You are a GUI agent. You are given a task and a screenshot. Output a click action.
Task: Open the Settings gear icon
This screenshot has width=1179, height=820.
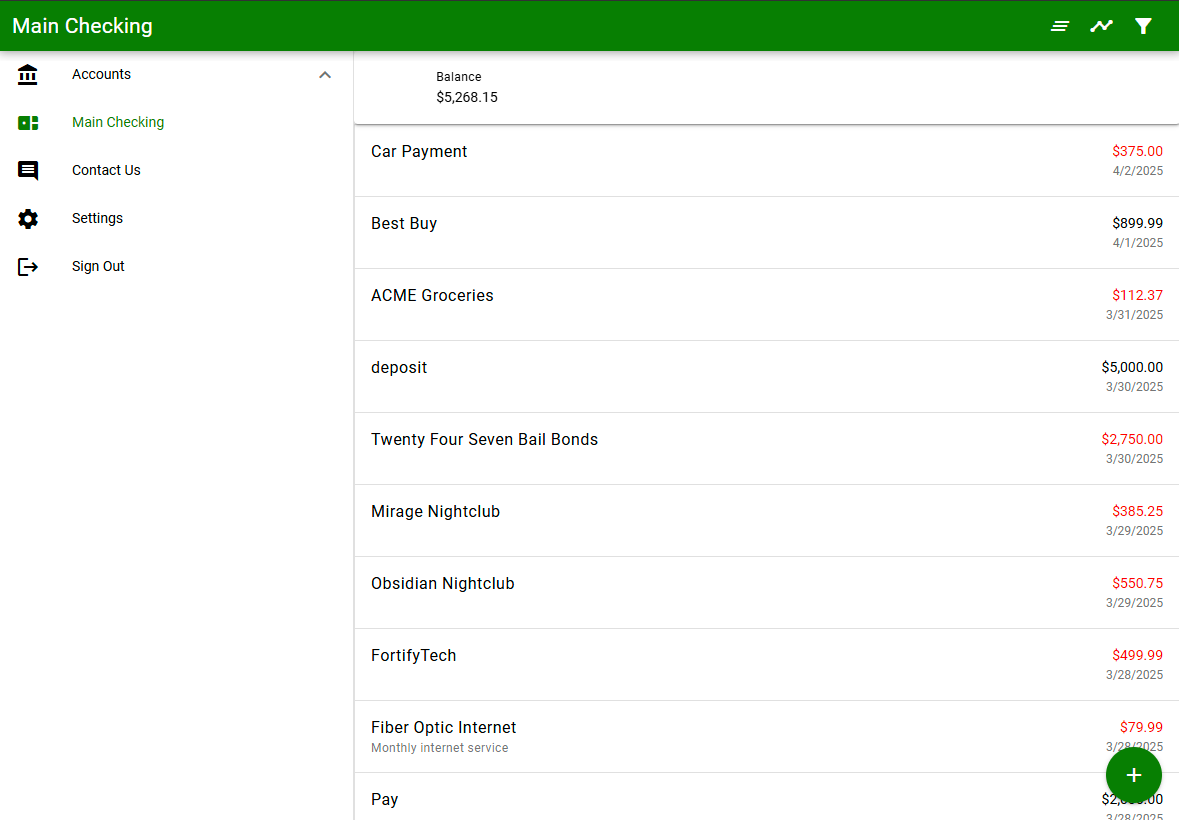tap(28, 218)
